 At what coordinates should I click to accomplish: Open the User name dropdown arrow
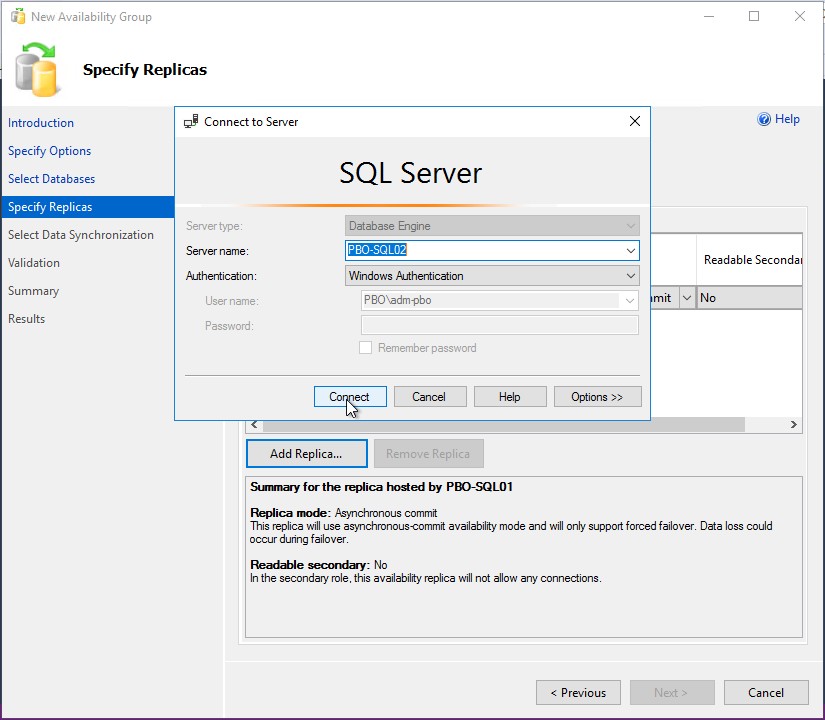pos(630,301)
